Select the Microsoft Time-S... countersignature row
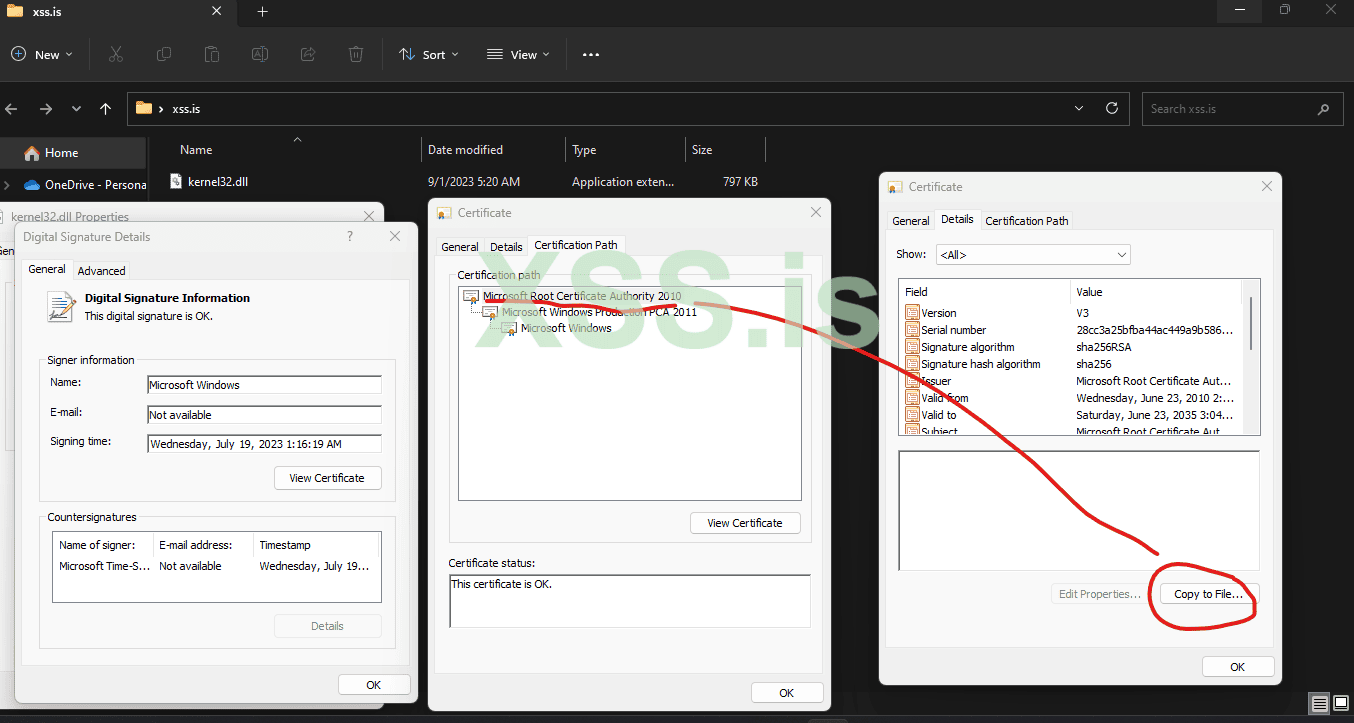Image resolution: width=1354 pixels, height=723 pixels. point(216,566)
